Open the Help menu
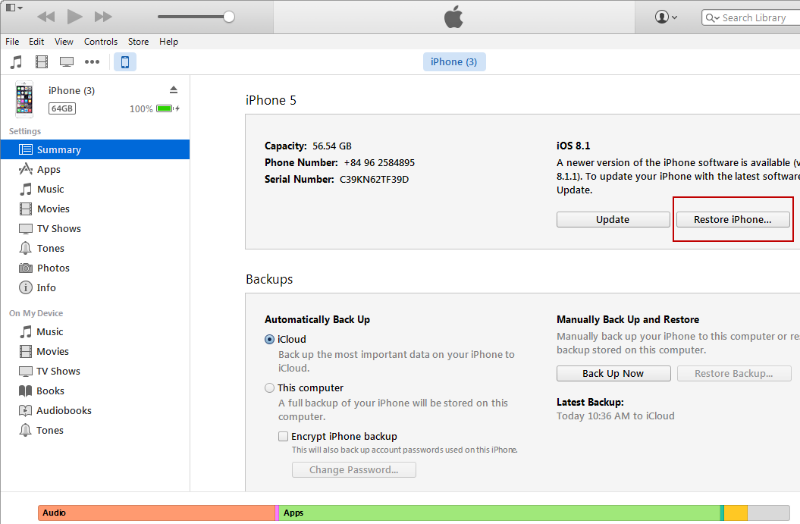 [x=168, y=42]
